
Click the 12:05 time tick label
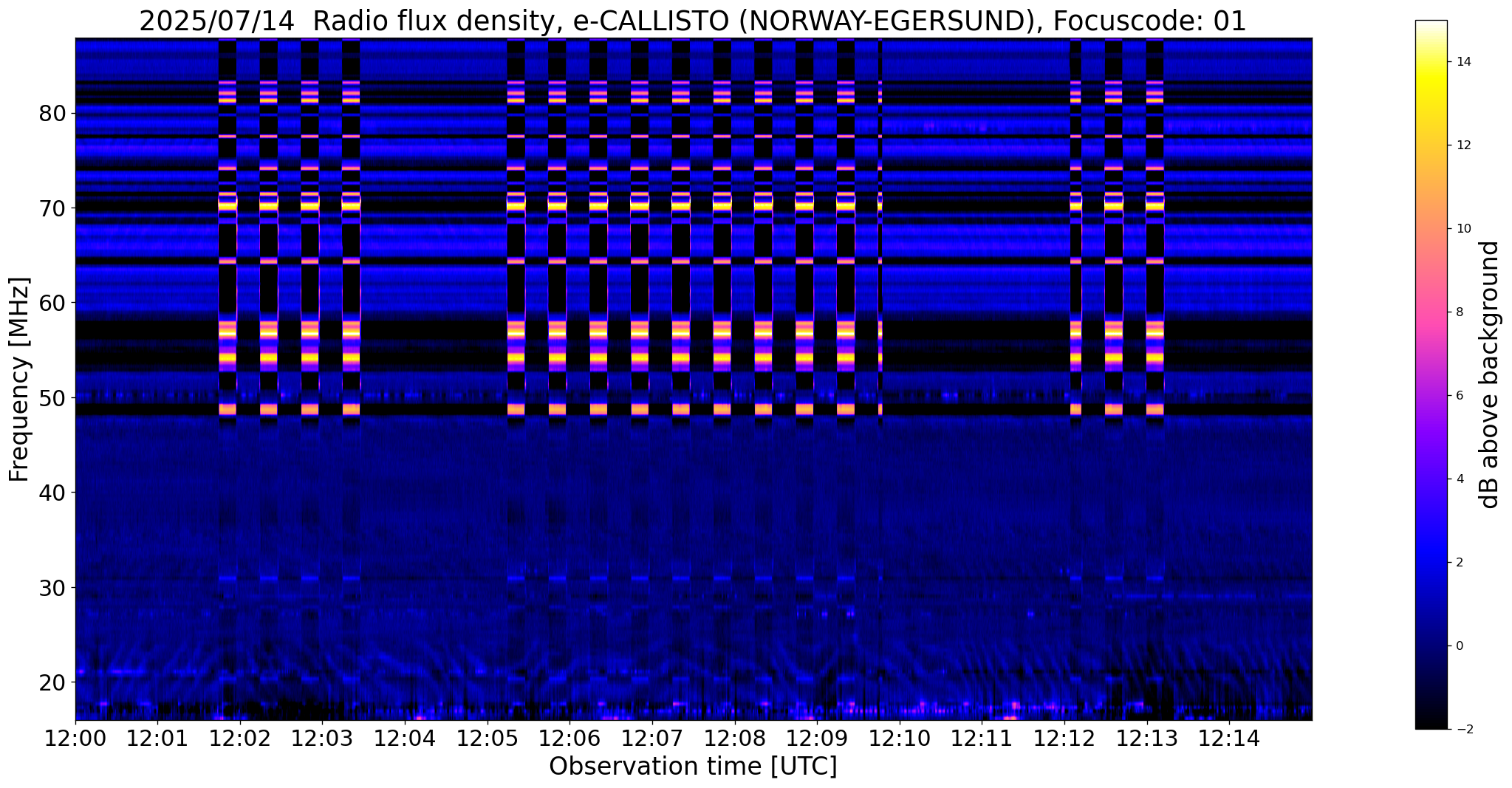(x=488, y=738)
